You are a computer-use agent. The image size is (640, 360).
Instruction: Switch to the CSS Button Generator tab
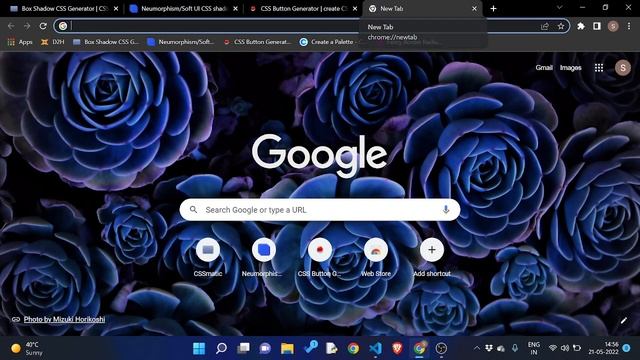tap(303, 9)
